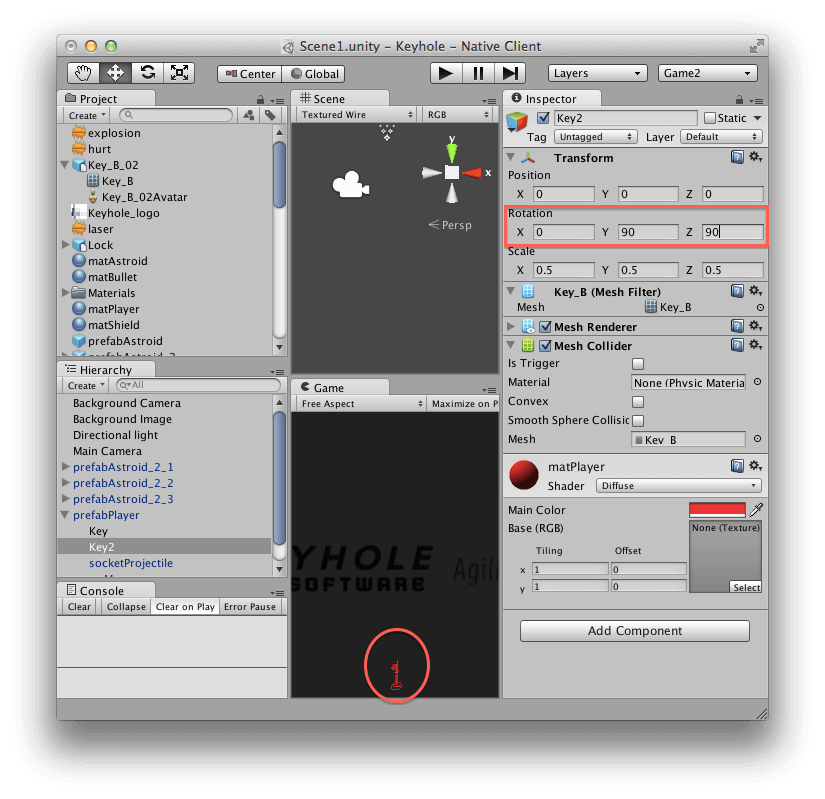Select the Scale tool in toolbar

click(x=180, y=73)
